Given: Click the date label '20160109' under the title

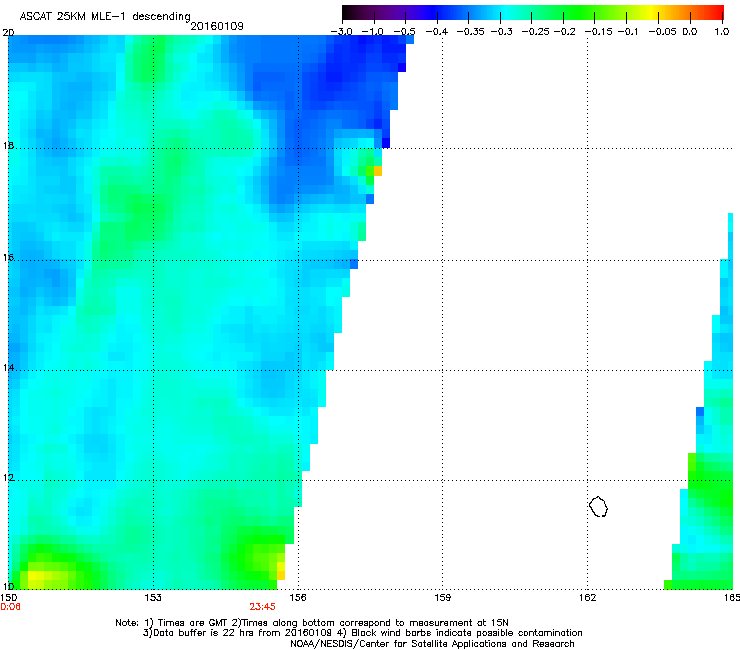Looking at the screenshot, I should [x=217, y=26].
